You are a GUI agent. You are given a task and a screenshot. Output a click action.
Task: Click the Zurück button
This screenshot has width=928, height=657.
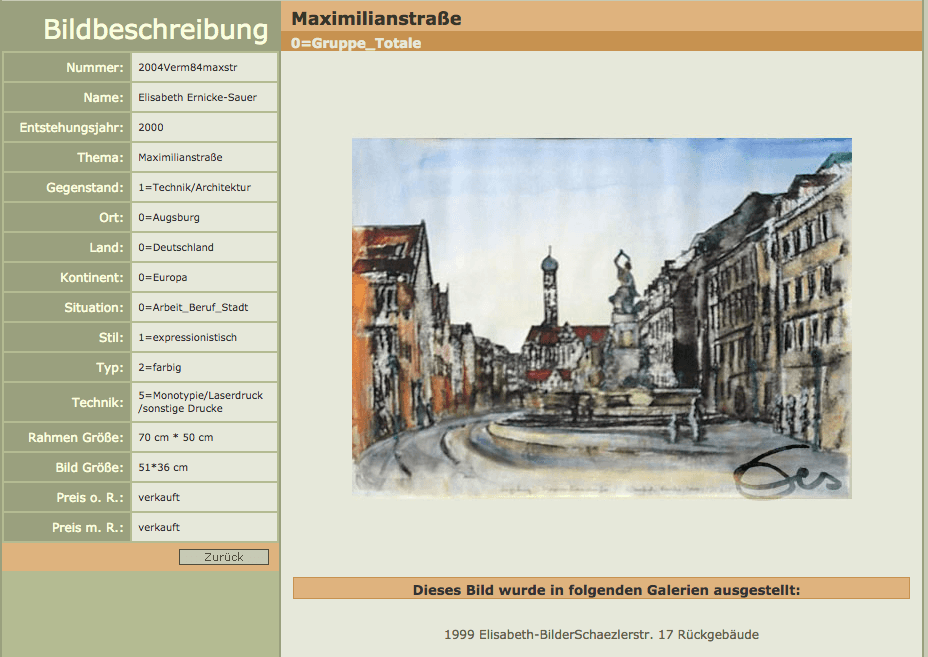click(224, 557)
